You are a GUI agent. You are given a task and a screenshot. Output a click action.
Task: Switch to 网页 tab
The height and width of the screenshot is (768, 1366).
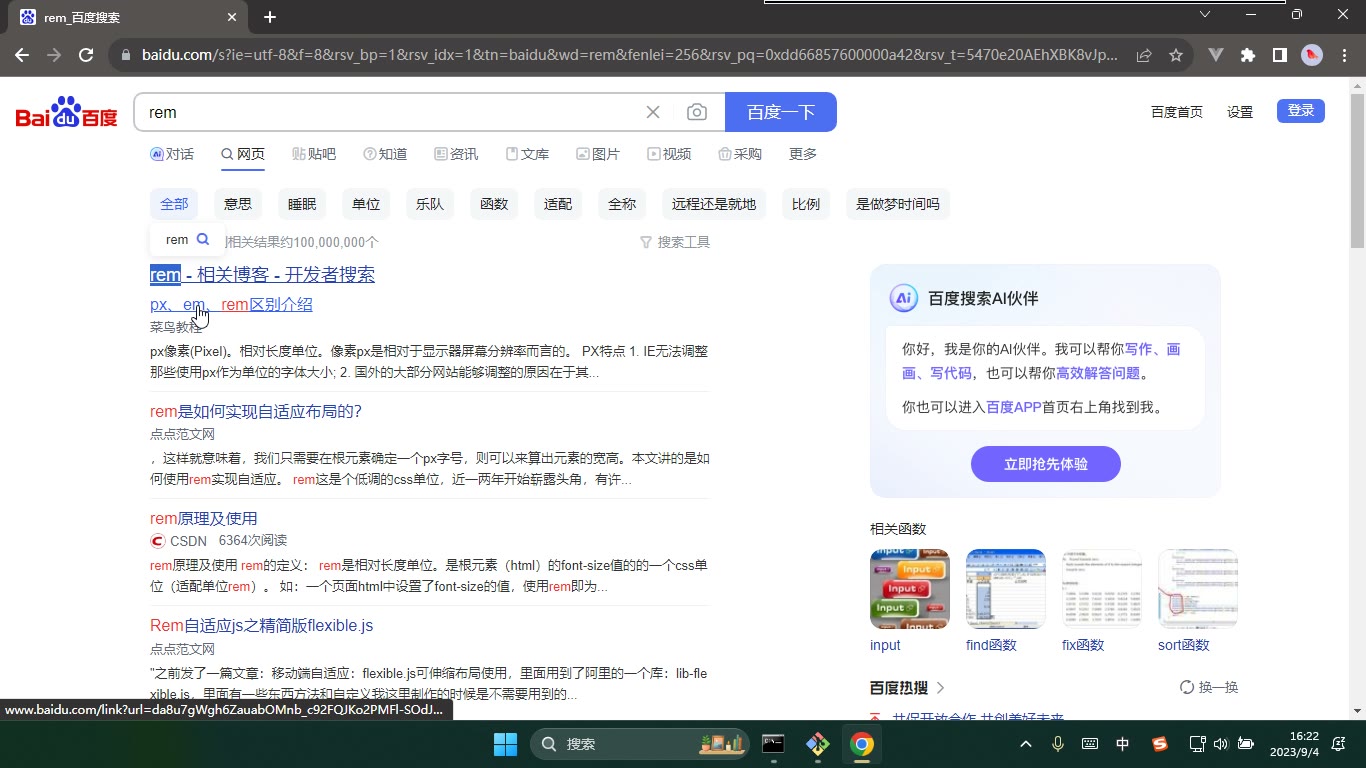243,154
